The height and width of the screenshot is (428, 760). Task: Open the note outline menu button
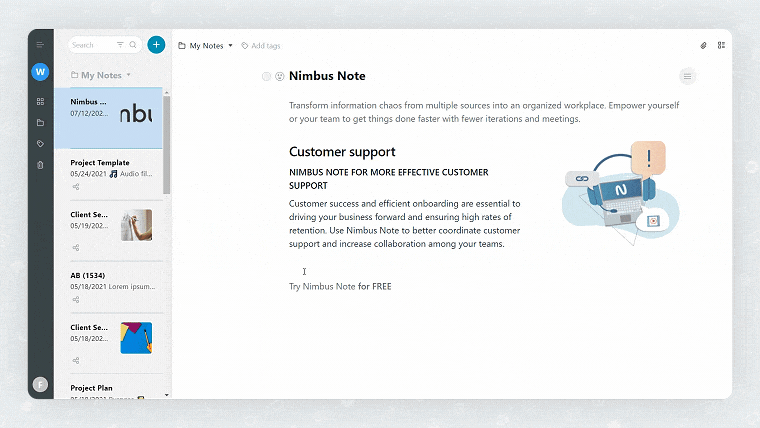tap(687, 77)
